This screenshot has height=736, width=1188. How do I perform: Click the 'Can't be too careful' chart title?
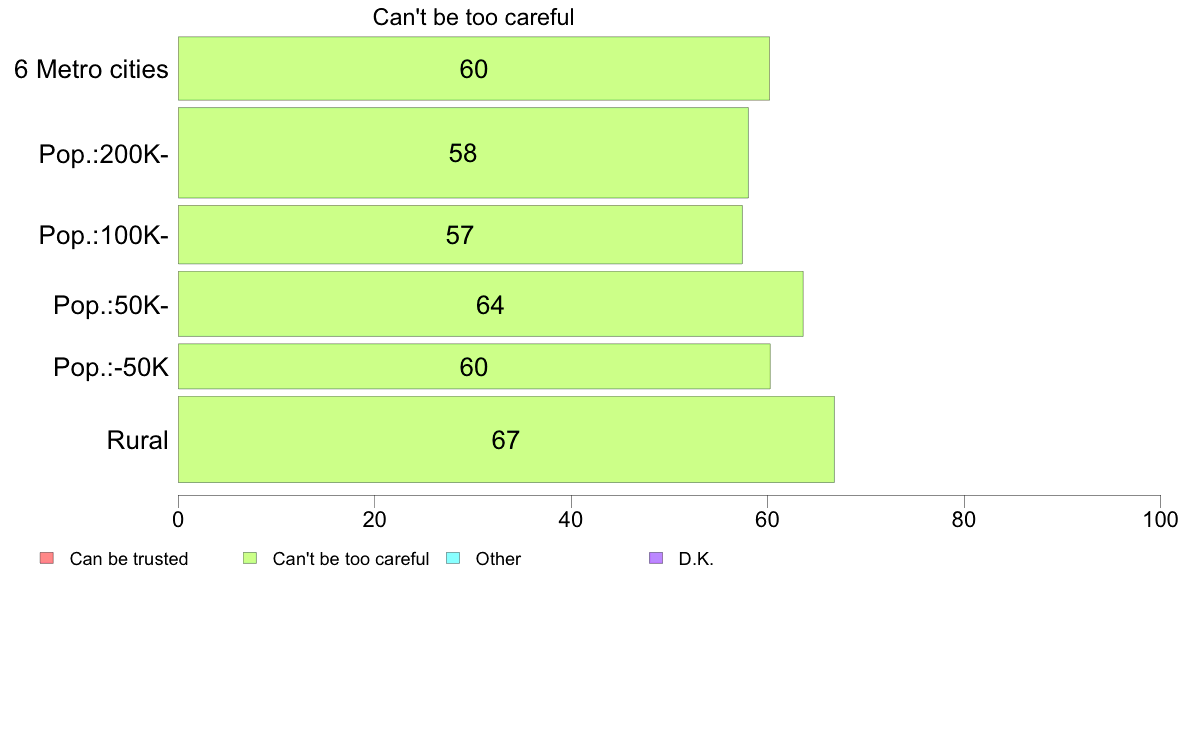(473, 18)
